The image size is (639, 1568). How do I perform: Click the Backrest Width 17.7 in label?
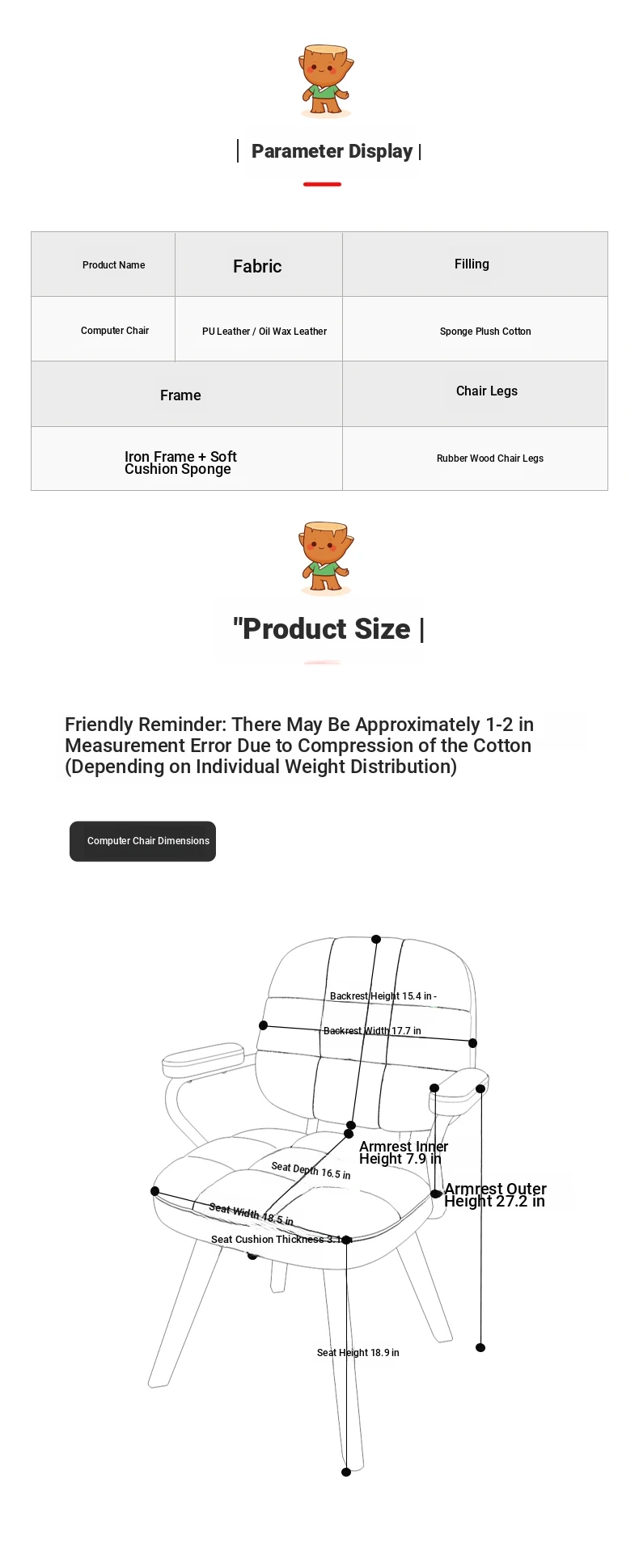(x=372, y=1031)
